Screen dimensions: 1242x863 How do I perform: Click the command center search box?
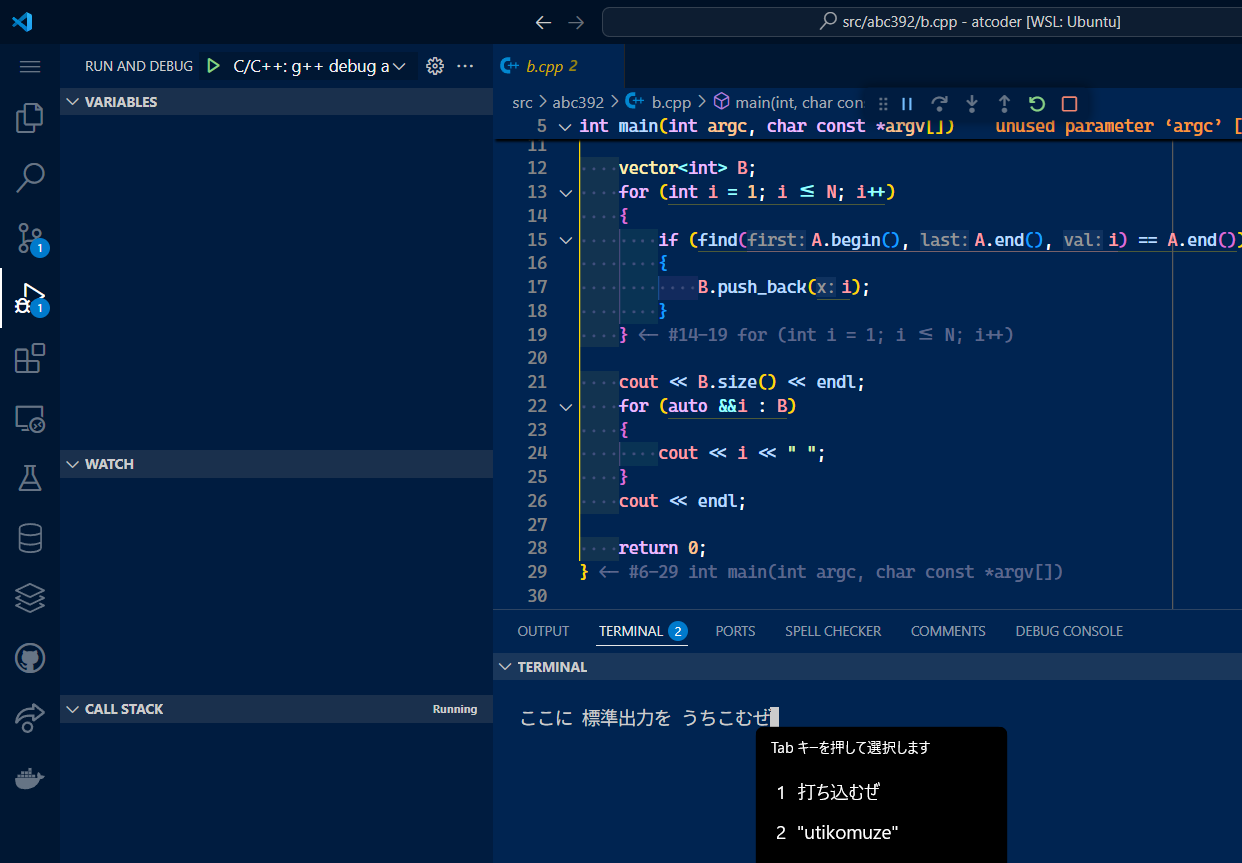(x=921, y=21)
